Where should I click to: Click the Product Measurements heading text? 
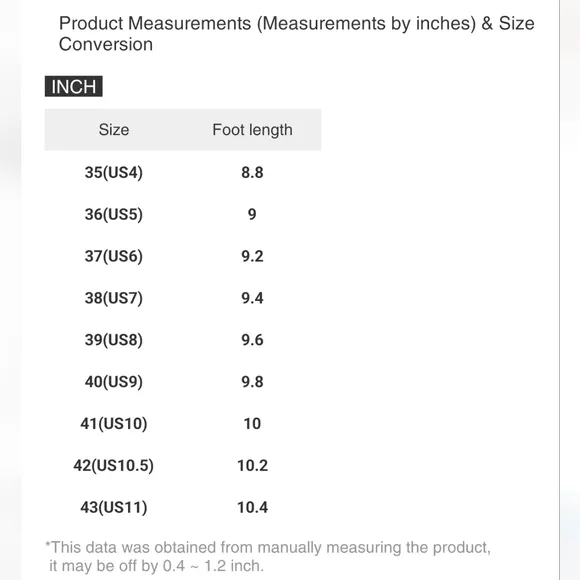coord(297,34)
